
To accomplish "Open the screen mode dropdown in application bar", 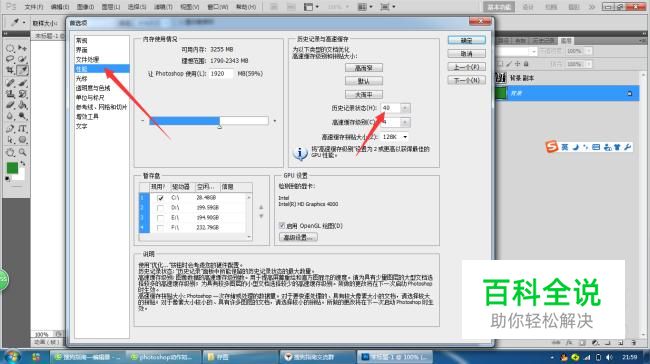I will [x=388, y=7].
